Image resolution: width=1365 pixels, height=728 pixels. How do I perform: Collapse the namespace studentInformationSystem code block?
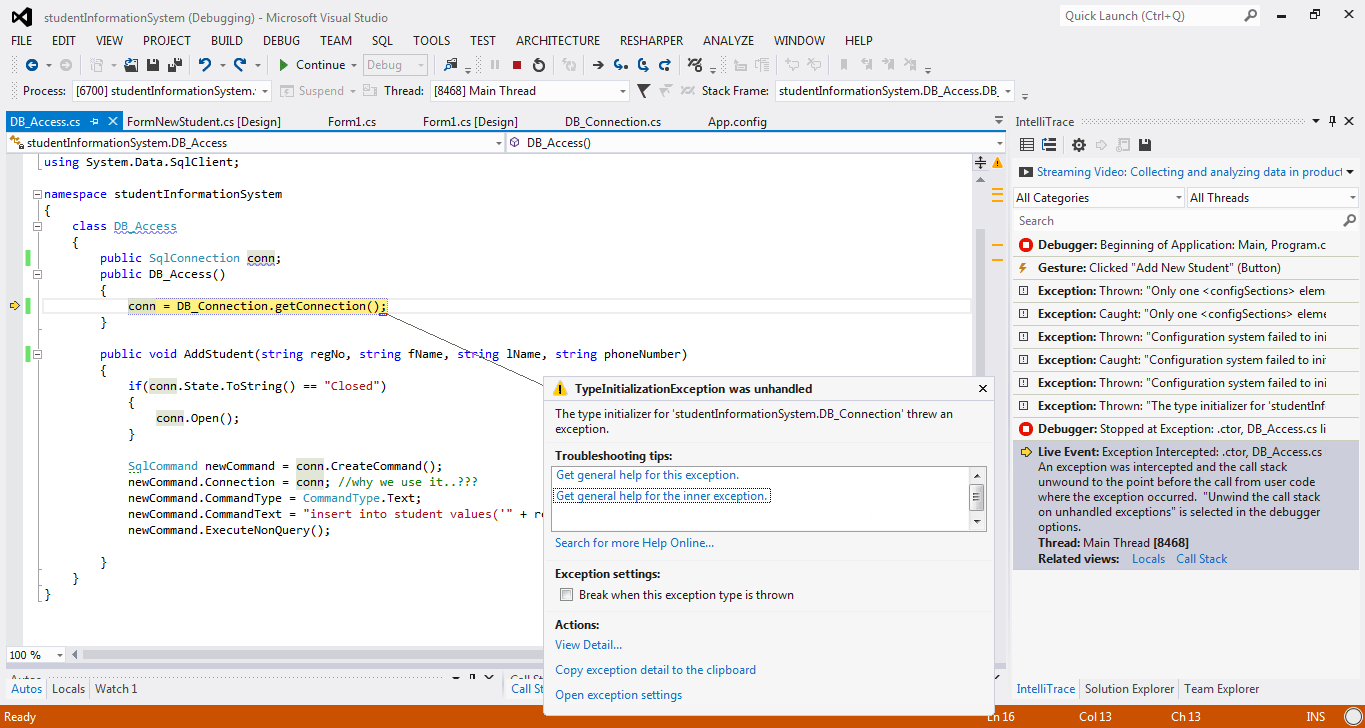point(37,194)
